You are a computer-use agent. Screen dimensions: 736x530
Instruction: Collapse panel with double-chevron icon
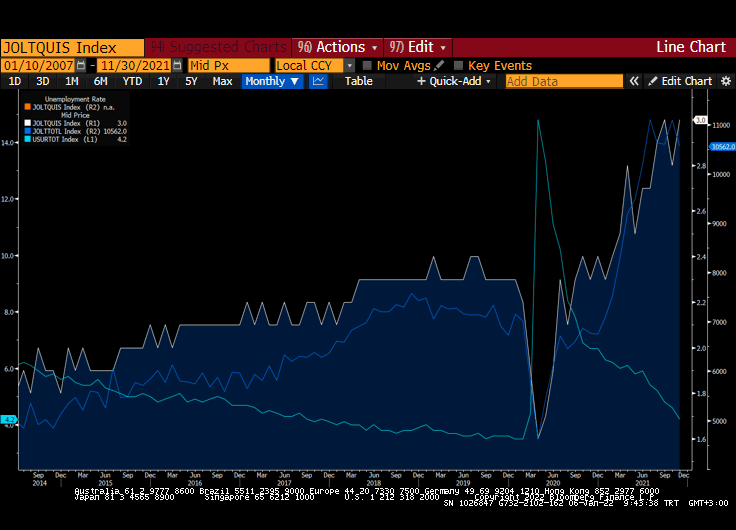[x=634, y=81]
